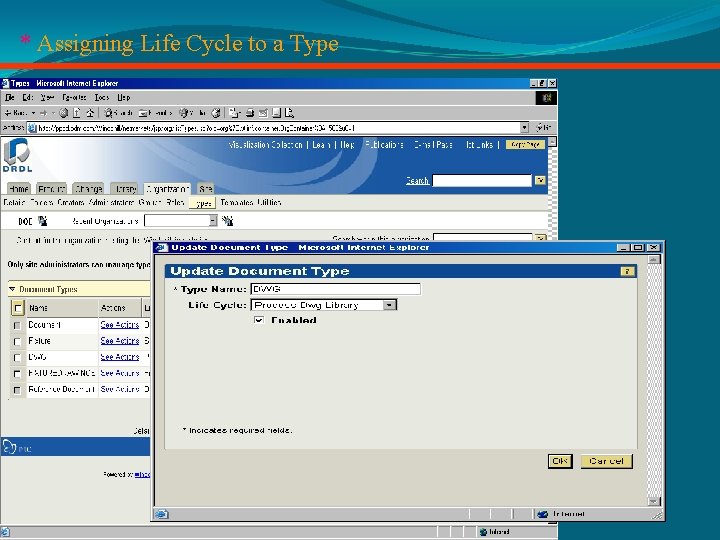
Task: Click the Cancel button
Action: coord(607,461)
